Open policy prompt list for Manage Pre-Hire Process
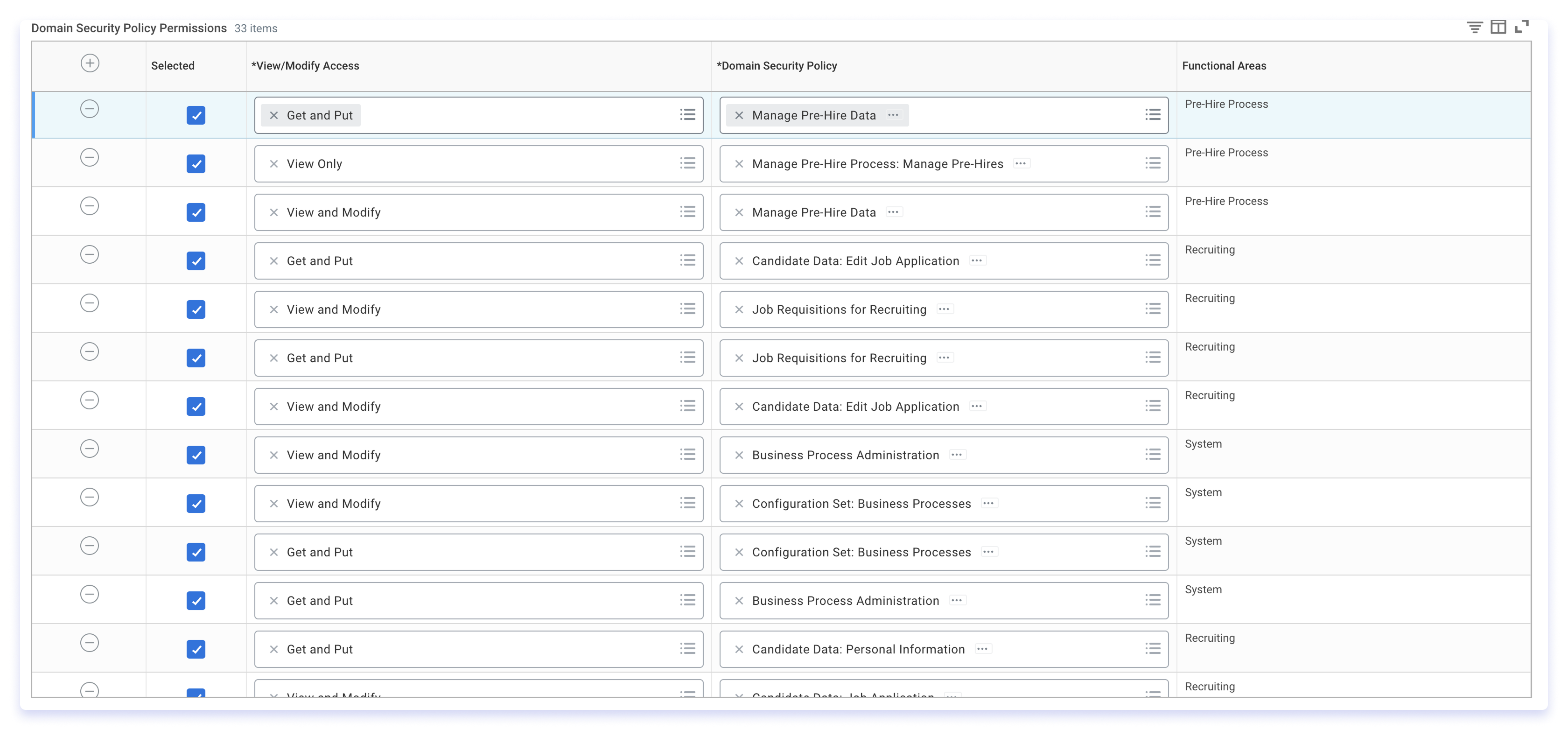 pos(1152,163)
